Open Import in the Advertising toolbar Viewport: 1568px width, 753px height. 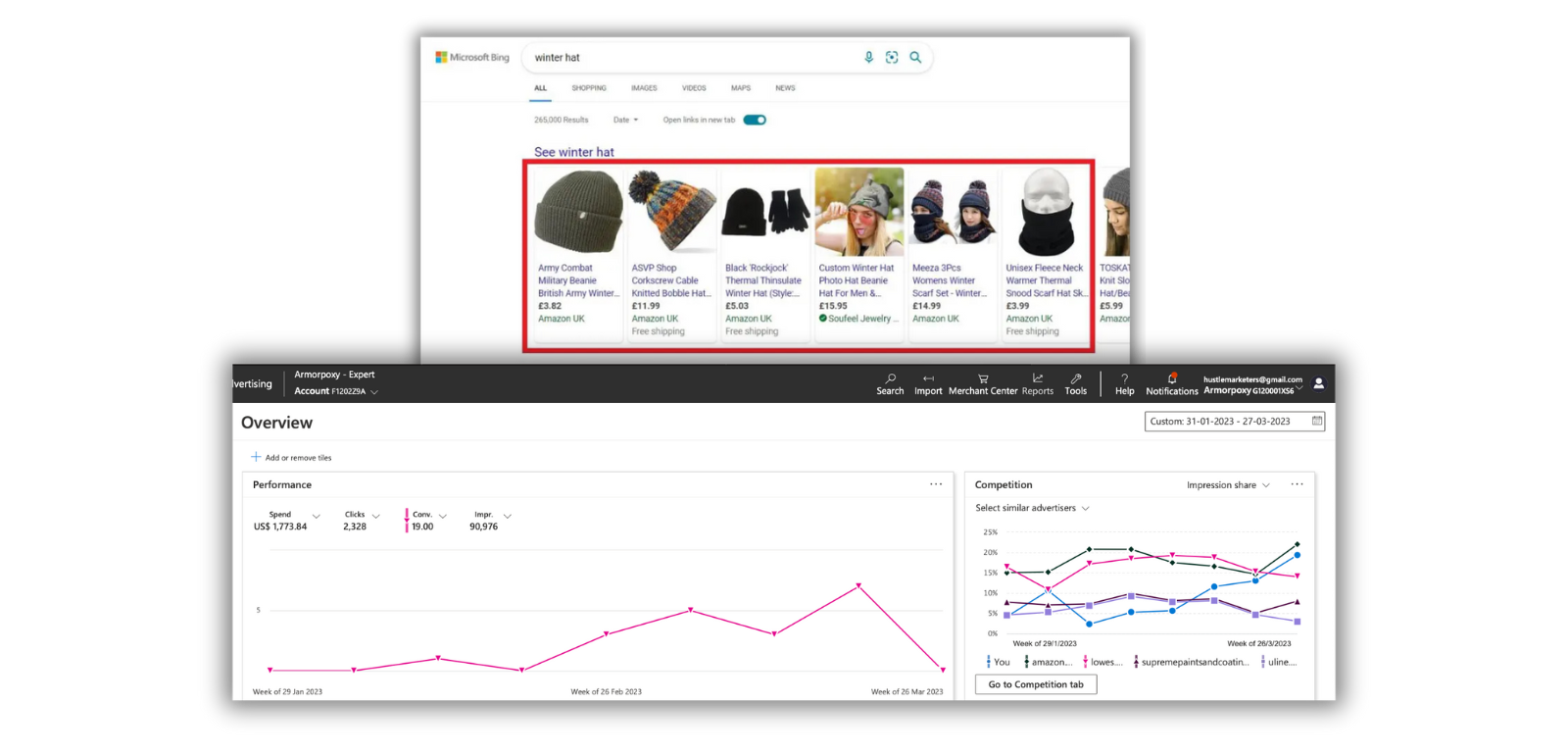928,384
